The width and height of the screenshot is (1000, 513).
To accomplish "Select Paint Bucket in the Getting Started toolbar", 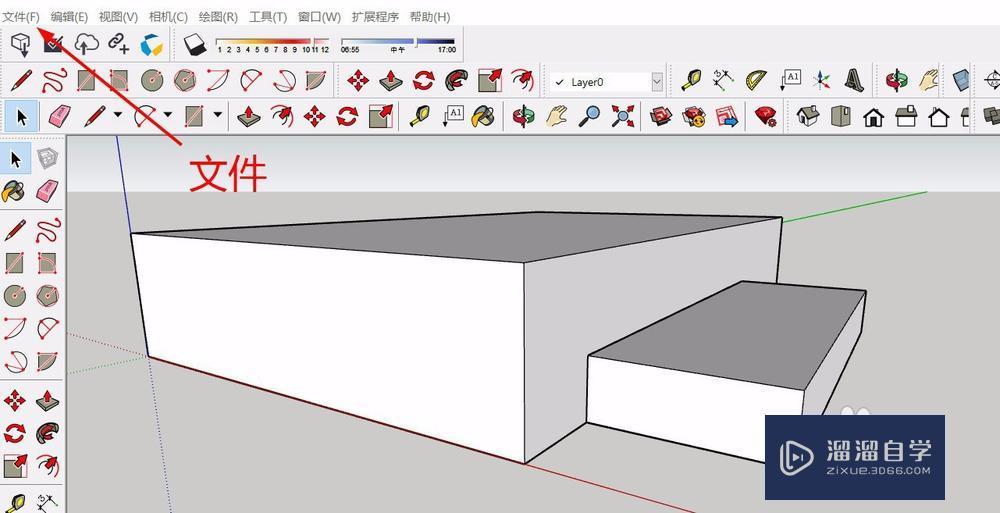I will [485, 117].
